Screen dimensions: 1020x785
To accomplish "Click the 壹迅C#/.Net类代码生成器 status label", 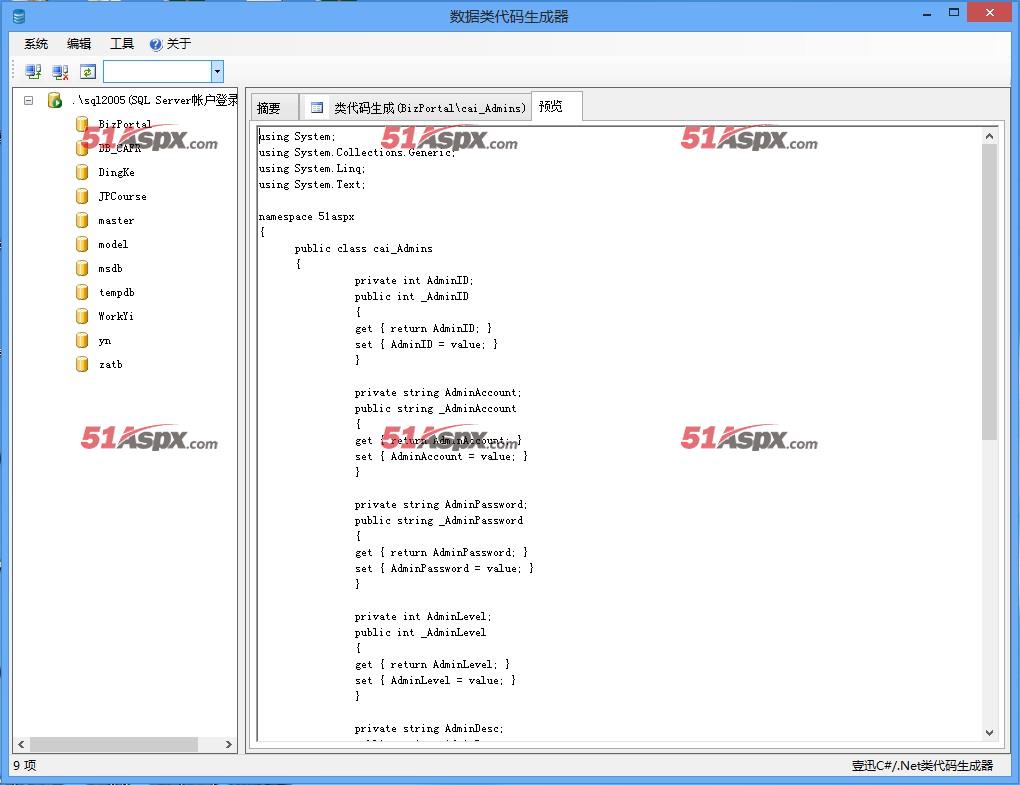I will pos(922,765).
